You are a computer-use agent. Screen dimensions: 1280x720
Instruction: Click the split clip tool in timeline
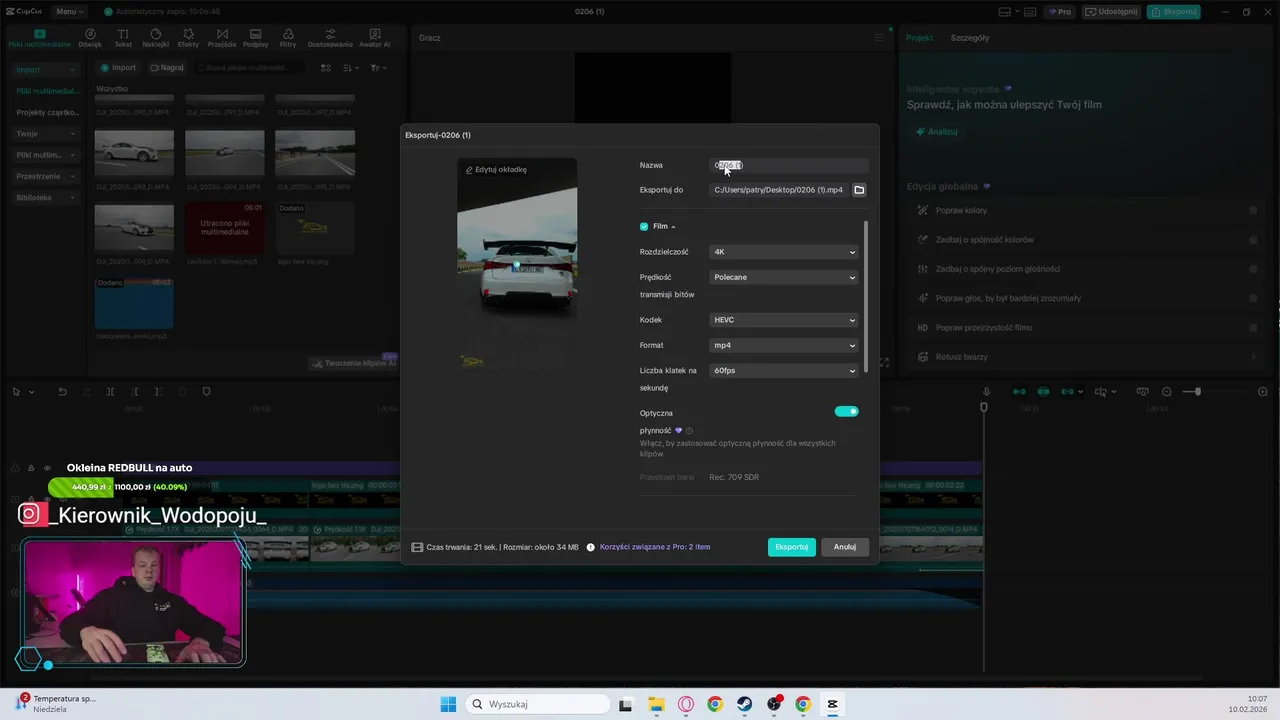[110, 392]
